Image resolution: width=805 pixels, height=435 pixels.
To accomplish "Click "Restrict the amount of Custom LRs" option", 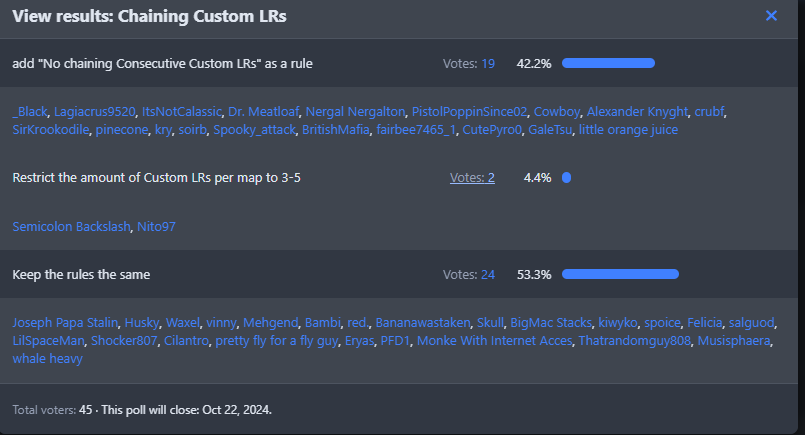I will 156,178.
